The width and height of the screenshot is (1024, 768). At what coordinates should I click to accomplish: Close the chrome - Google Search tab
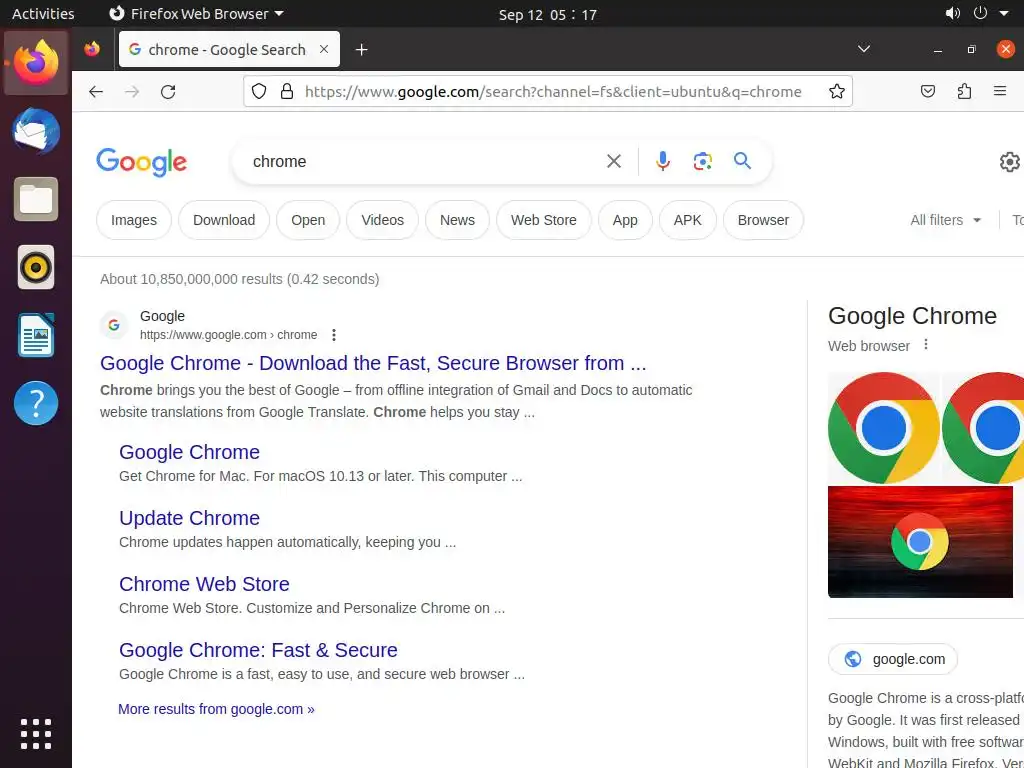click(324, 49)
